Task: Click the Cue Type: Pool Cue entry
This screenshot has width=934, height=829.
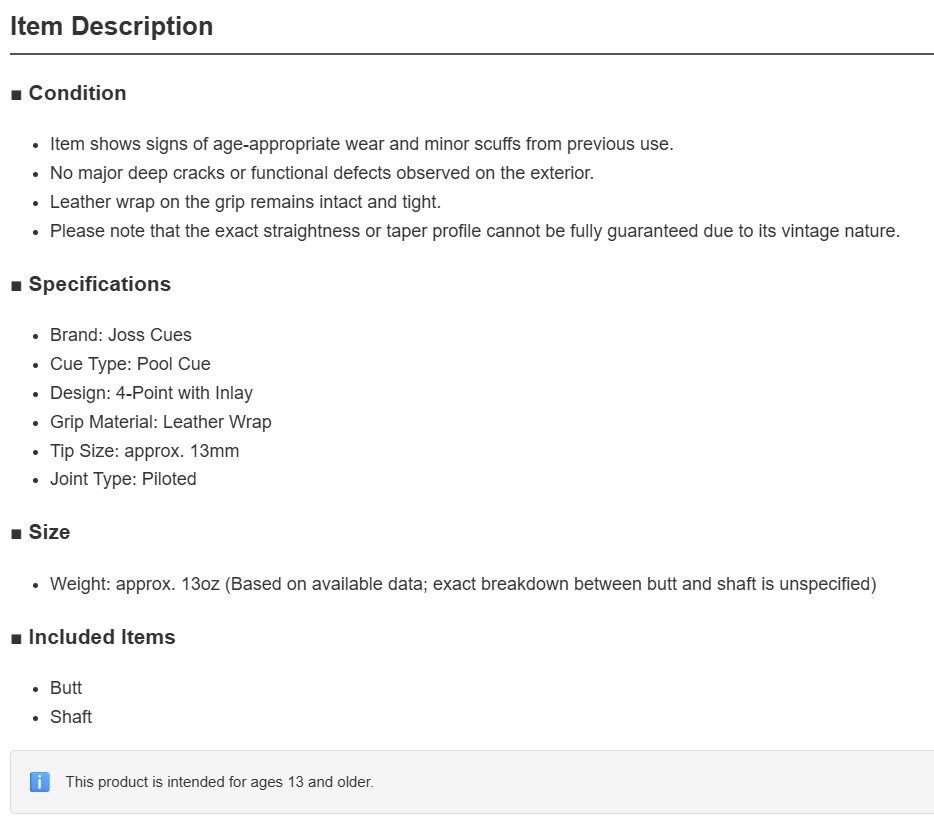Action: [130, 364]
